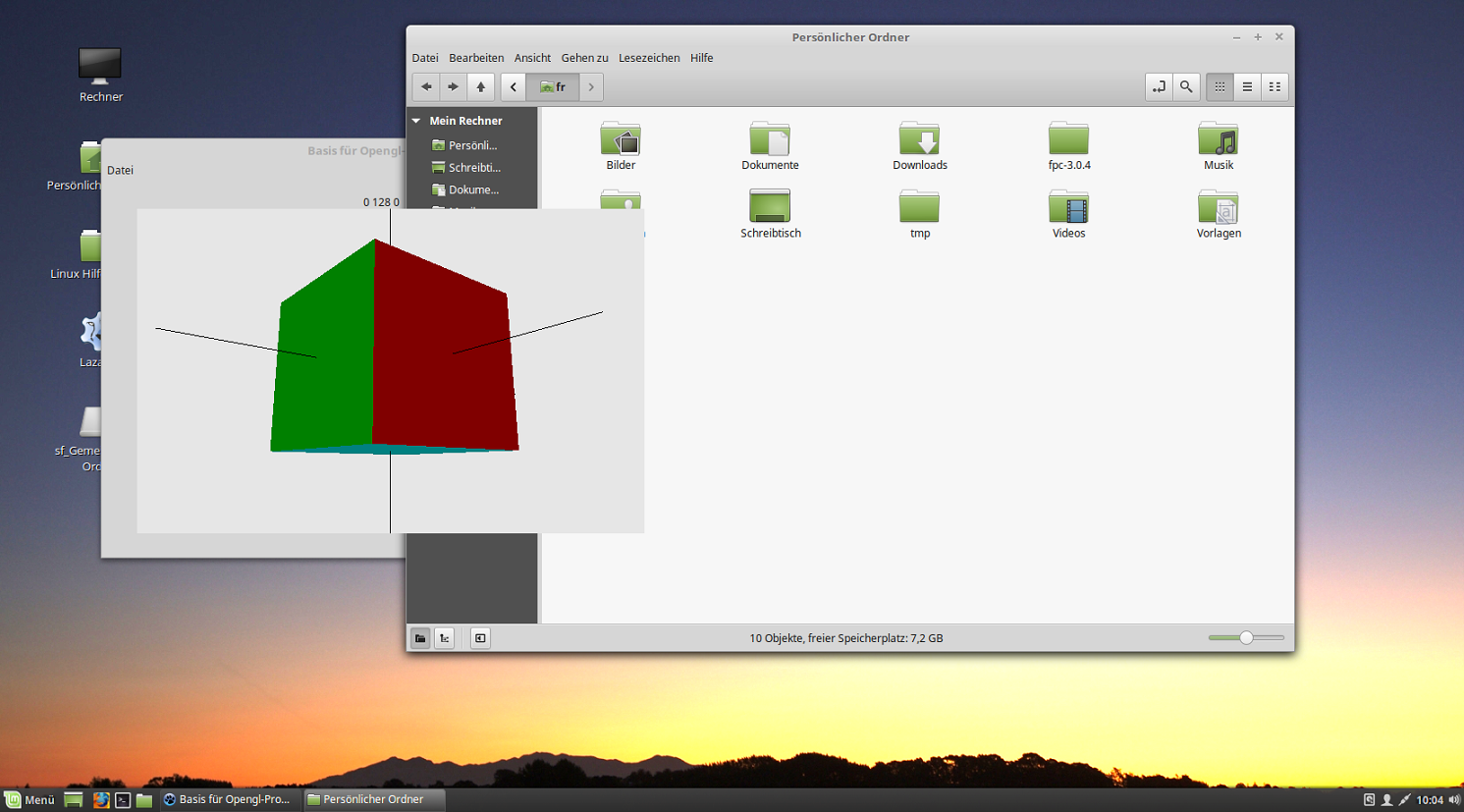Go up to the parent folder
Screen dimensions: 1464x812
480,86
